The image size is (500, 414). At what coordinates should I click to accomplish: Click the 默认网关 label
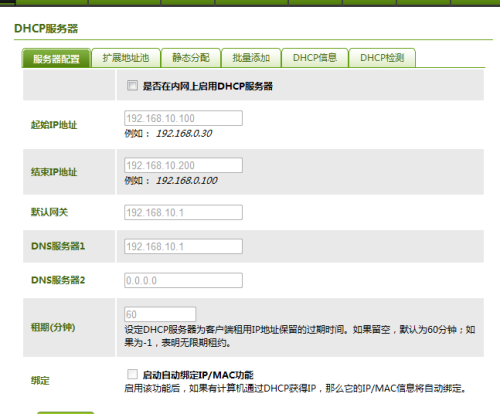click(49, 212)
